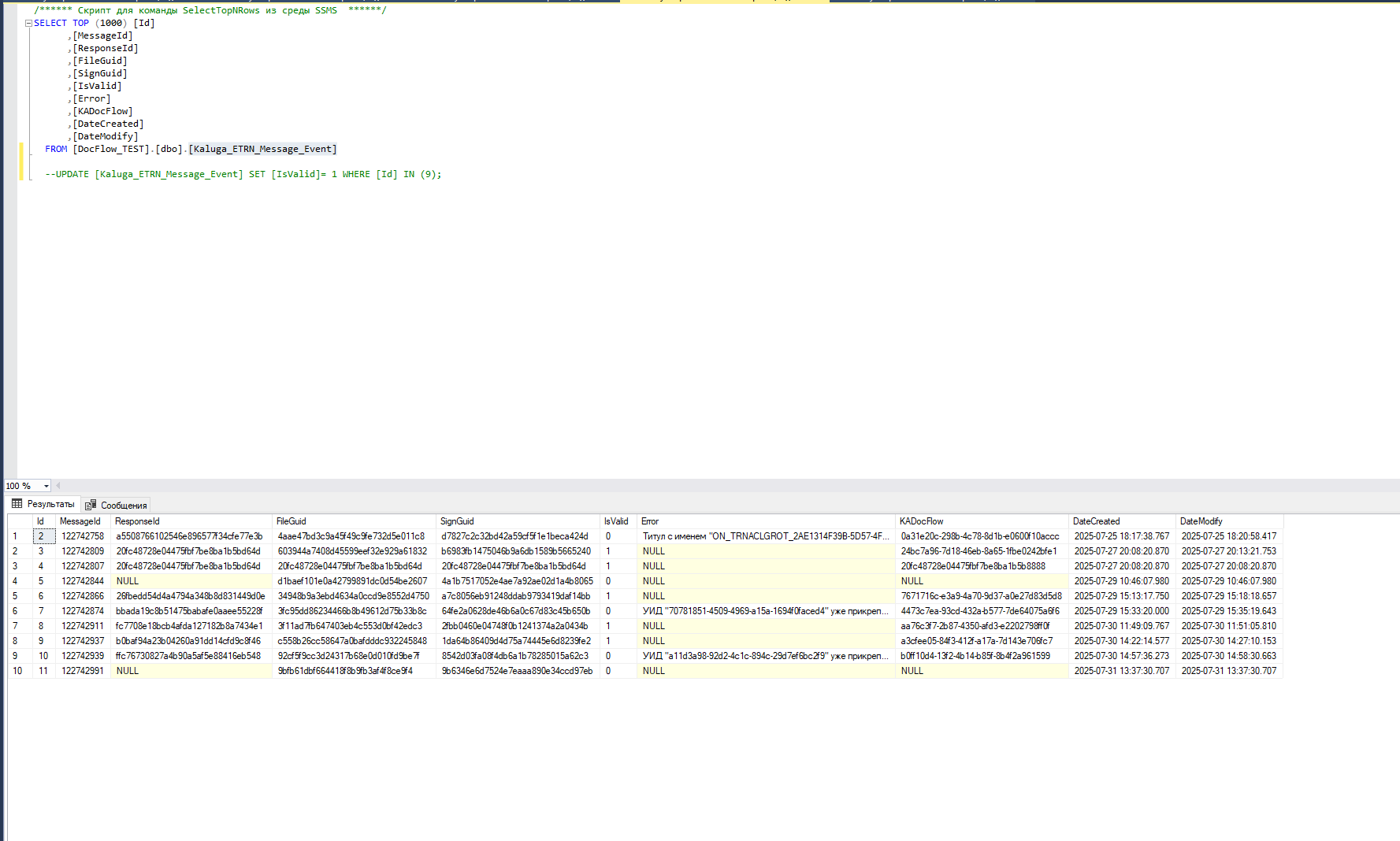Click ResponseId cell starting bbada19c8b51475
Image resolution: width=1400 pixels, height=841 pixels.
[x=191, y=611]
